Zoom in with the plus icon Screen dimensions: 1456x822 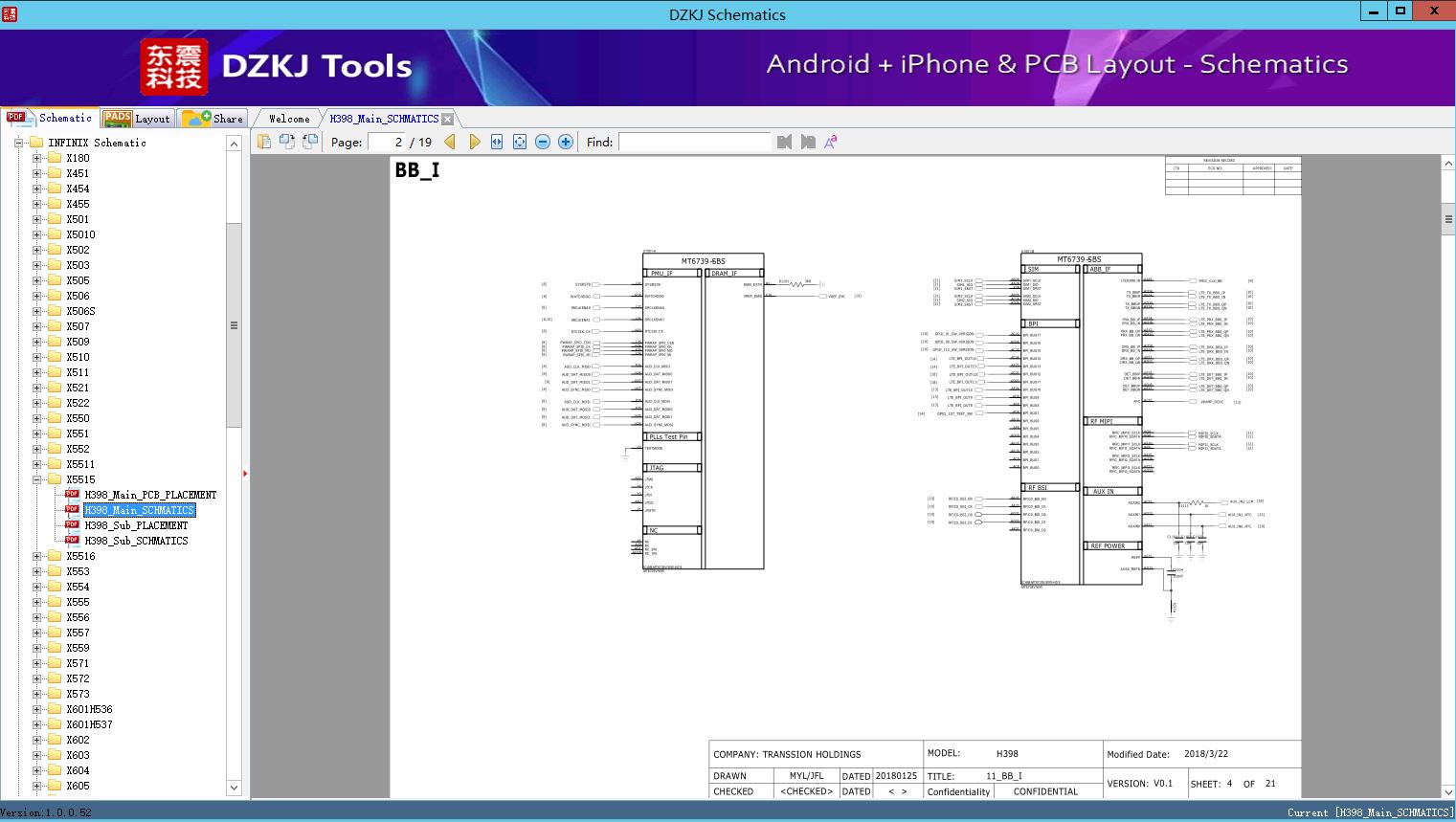point(566,142)
